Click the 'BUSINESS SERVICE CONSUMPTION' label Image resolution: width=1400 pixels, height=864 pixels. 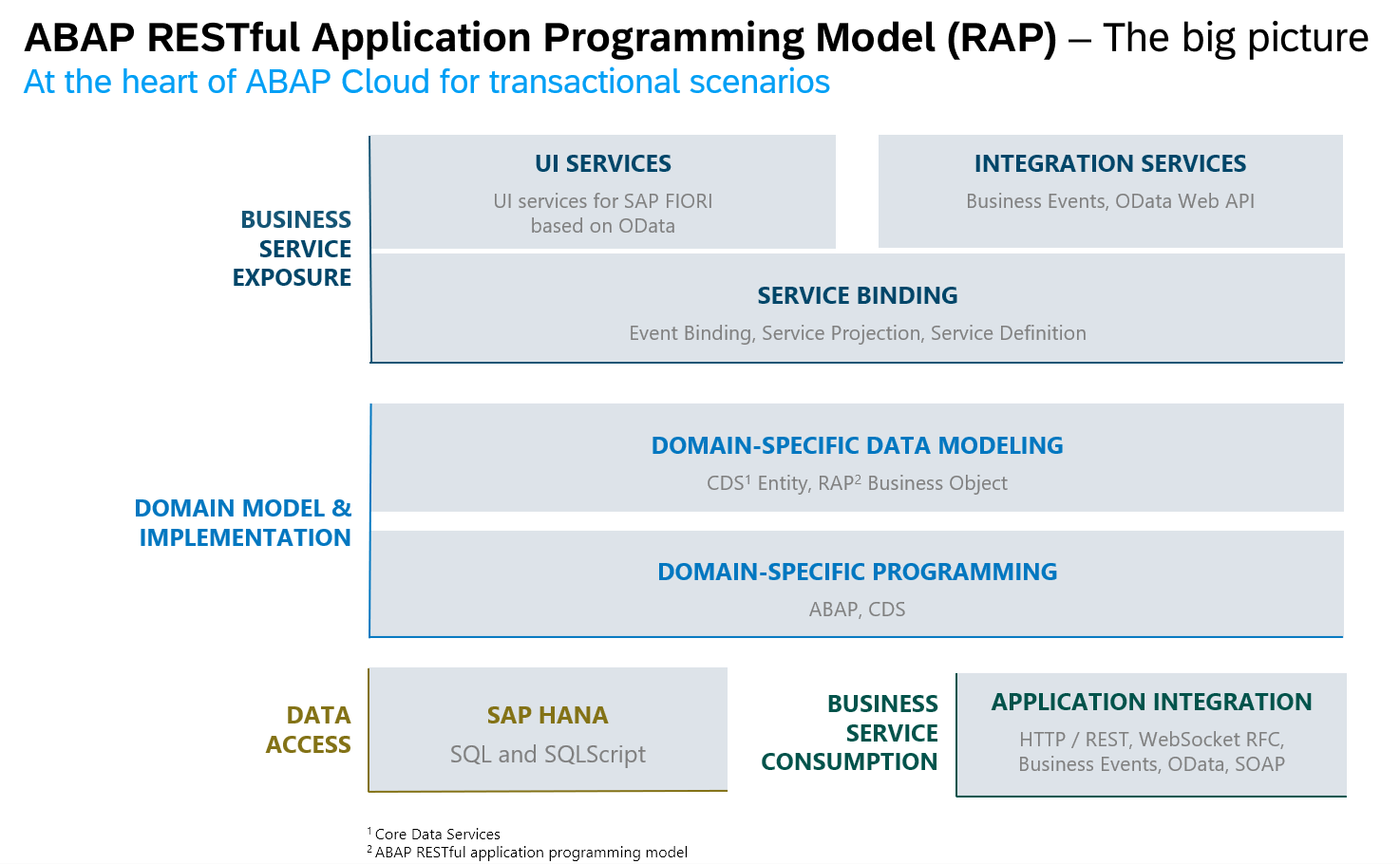849,733
